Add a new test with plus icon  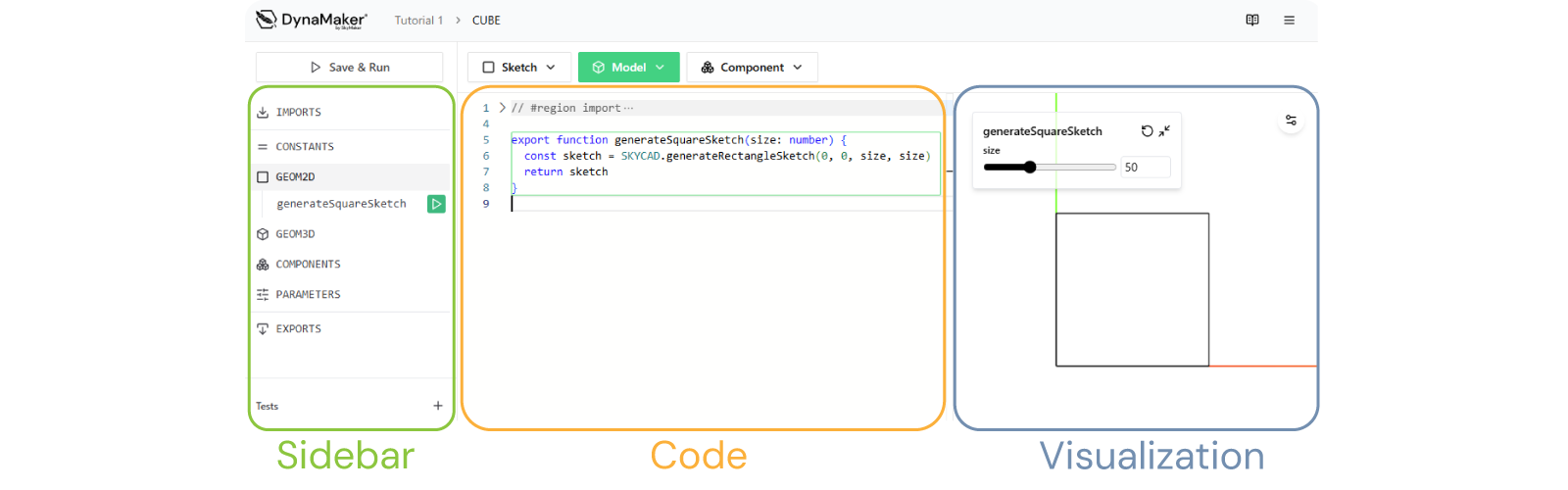click(438, 406)
